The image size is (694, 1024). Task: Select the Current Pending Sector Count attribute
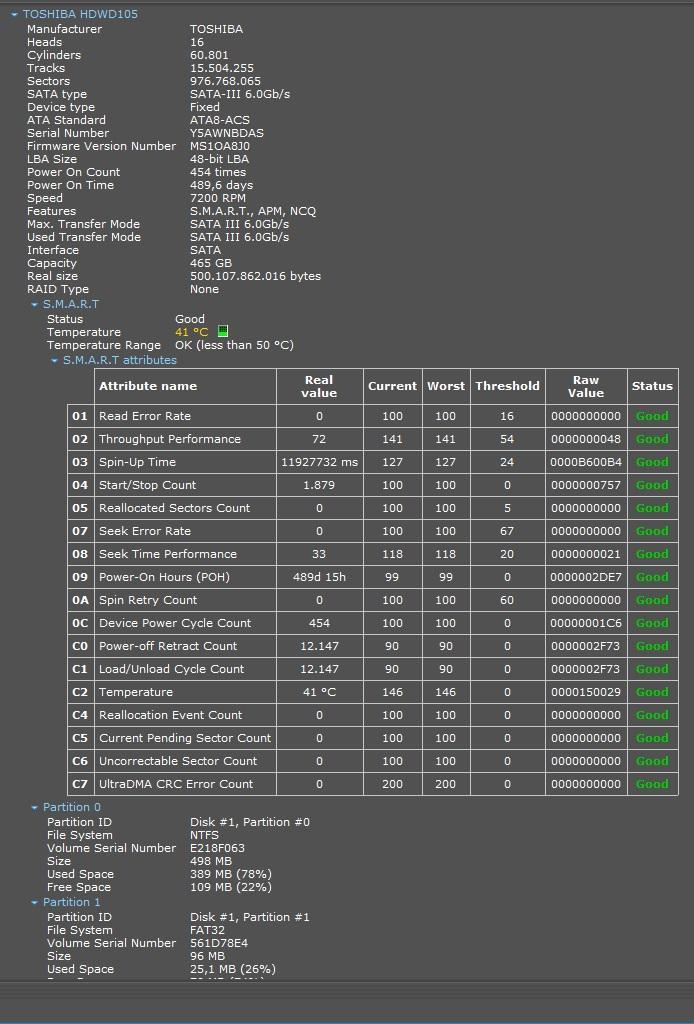pos(185,738)
